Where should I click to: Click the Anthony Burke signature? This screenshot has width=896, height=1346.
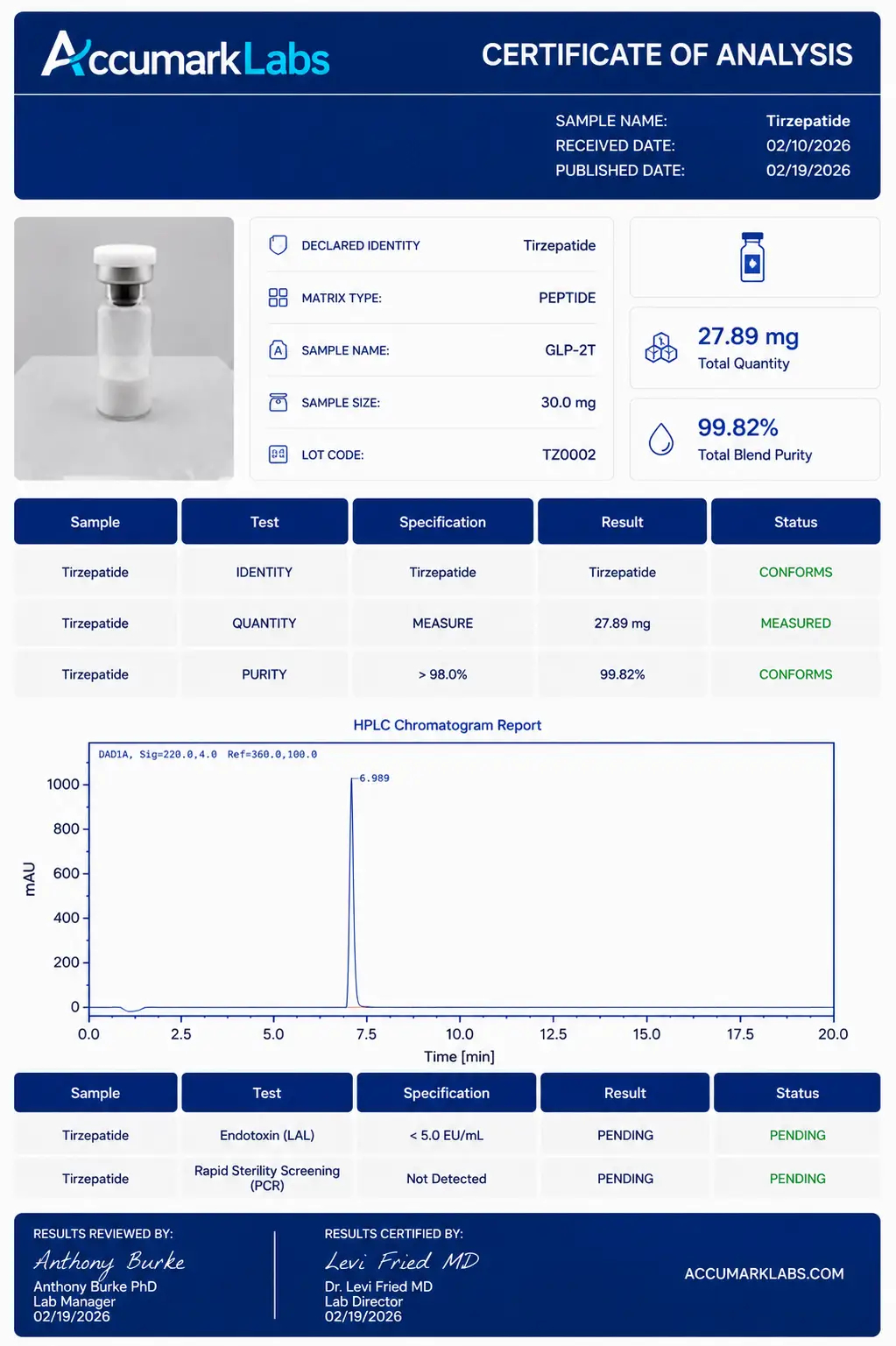tap(109, 1261)
